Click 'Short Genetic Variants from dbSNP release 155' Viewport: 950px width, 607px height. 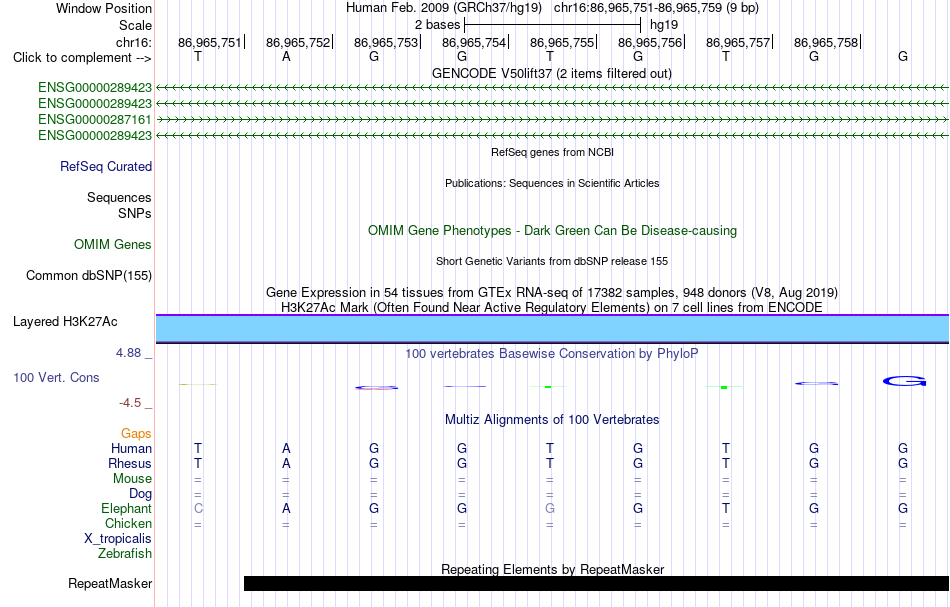[552, 261]
